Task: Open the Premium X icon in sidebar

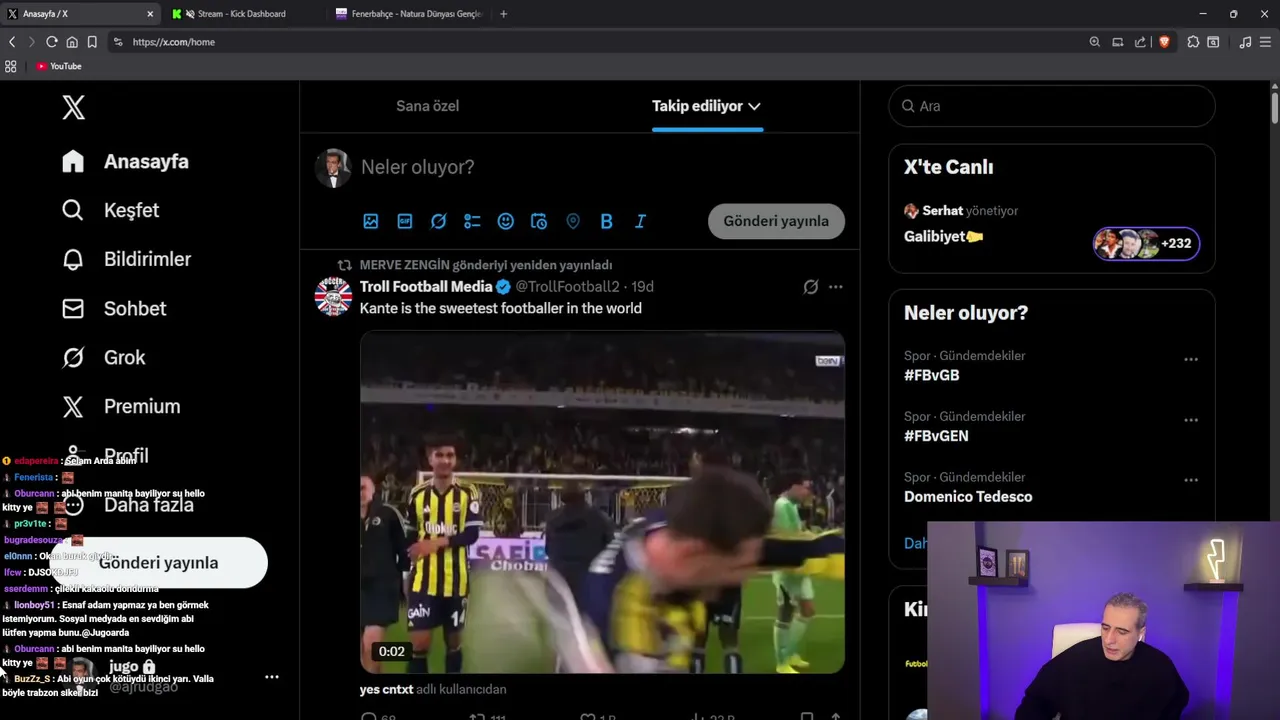Action: (73, 406)
